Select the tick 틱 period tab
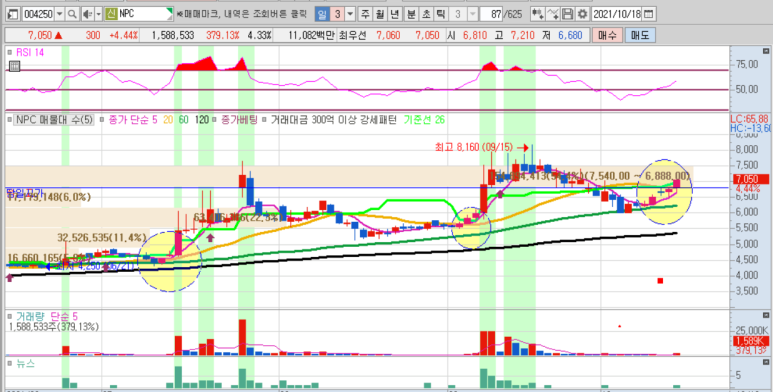This screenshot has width=773, height=392. [440, 14]
